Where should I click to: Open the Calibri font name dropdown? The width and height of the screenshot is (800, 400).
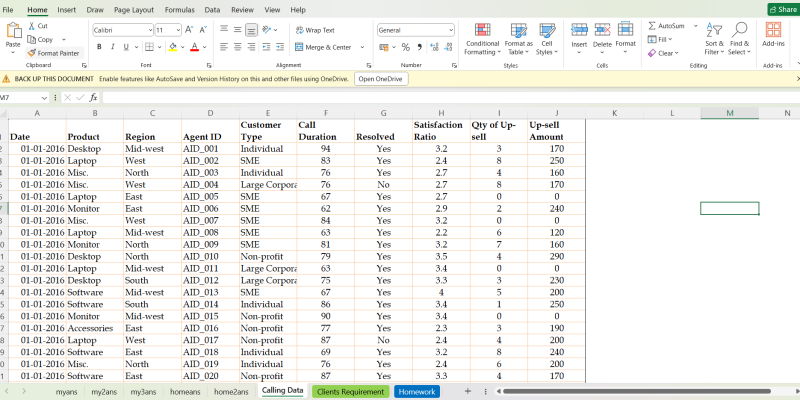point(148,30)
